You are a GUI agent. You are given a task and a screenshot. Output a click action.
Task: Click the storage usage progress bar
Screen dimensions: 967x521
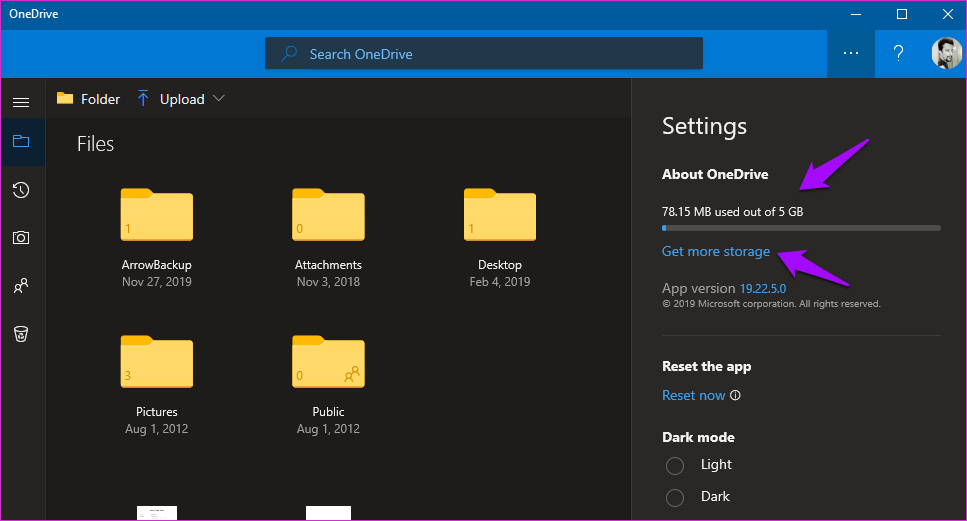click(x=801, y=228)
